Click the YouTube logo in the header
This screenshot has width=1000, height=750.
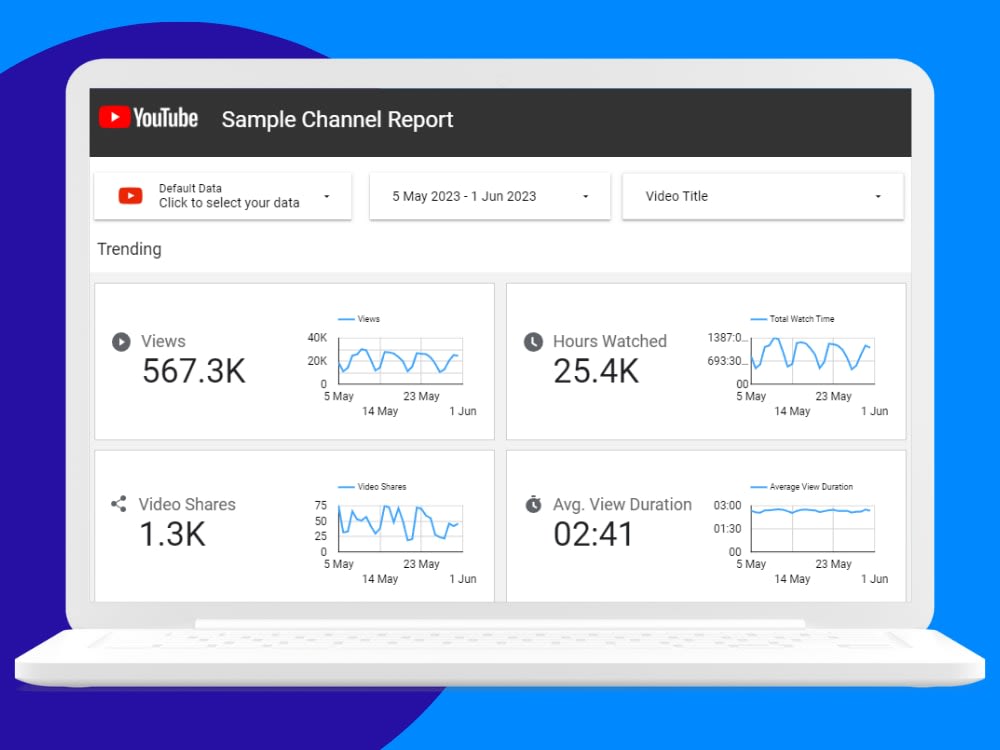[x=148, y=118]
